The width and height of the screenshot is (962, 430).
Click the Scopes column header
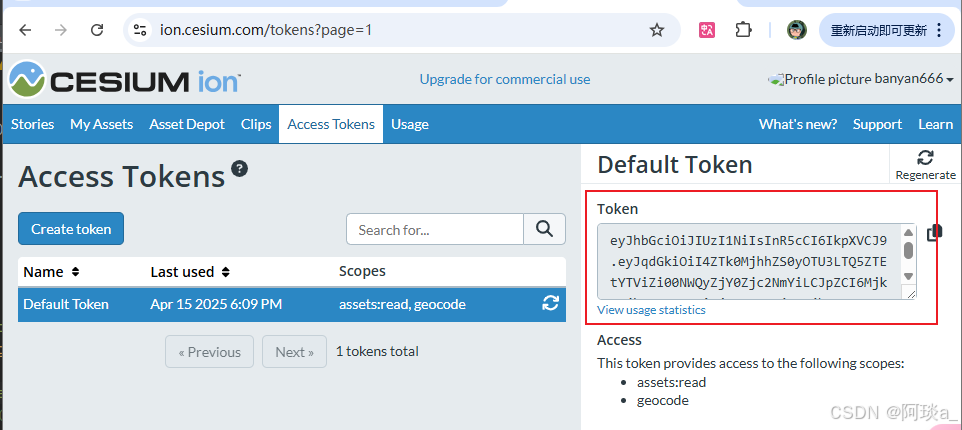coord(362,271)
